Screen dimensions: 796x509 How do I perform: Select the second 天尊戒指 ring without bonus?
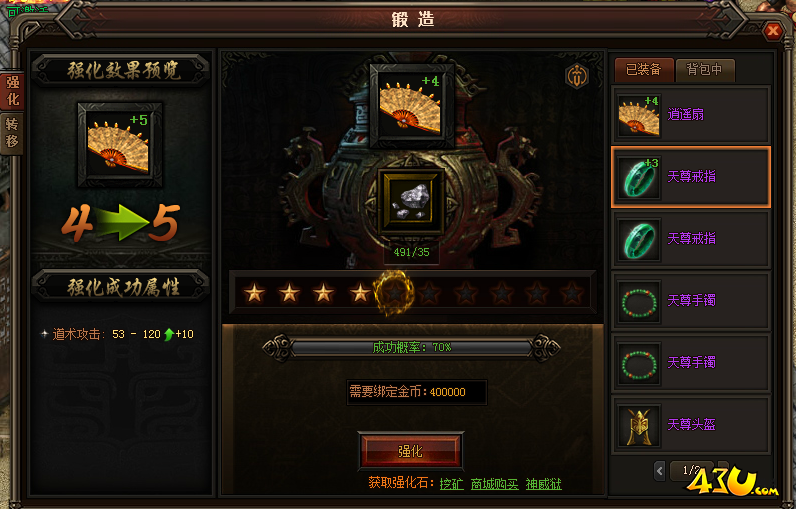coord(691,239)
